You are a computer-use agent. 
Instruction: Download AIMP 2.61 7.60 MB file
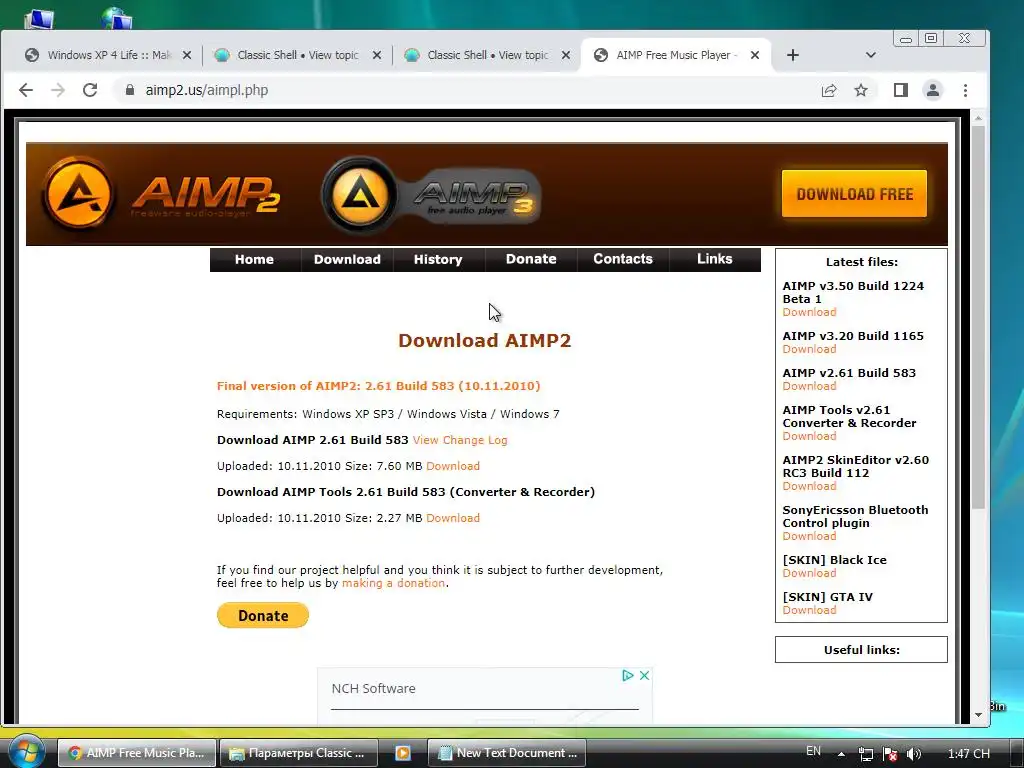(453, 466)
